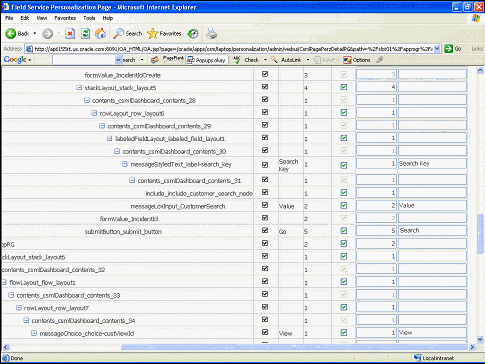This screenshot has height=364, width=485.
Task: Click the Google toolbar logo
Action: [x=15, y=60]
